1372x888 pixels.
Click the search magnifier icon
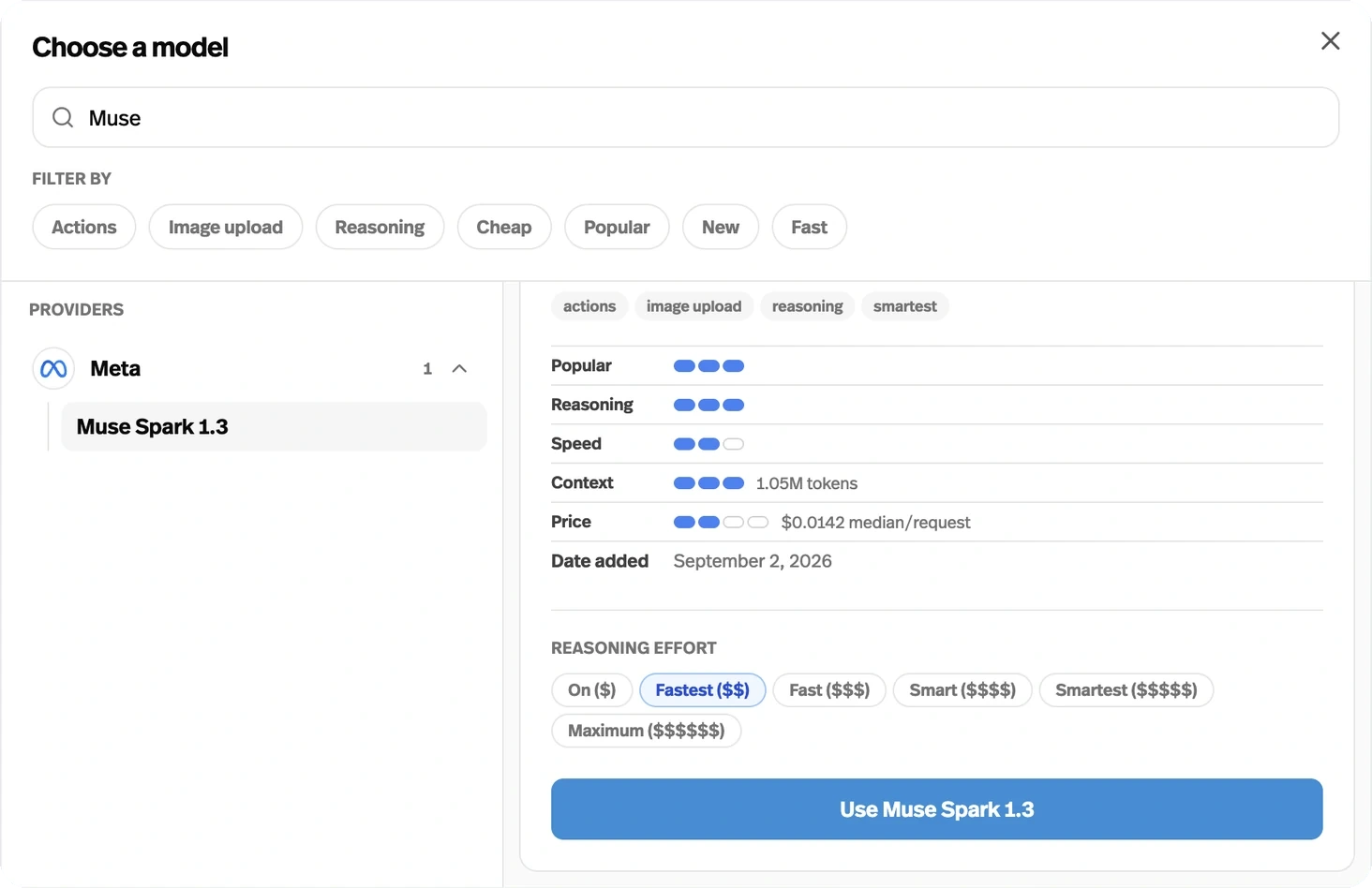click(63, 117)
